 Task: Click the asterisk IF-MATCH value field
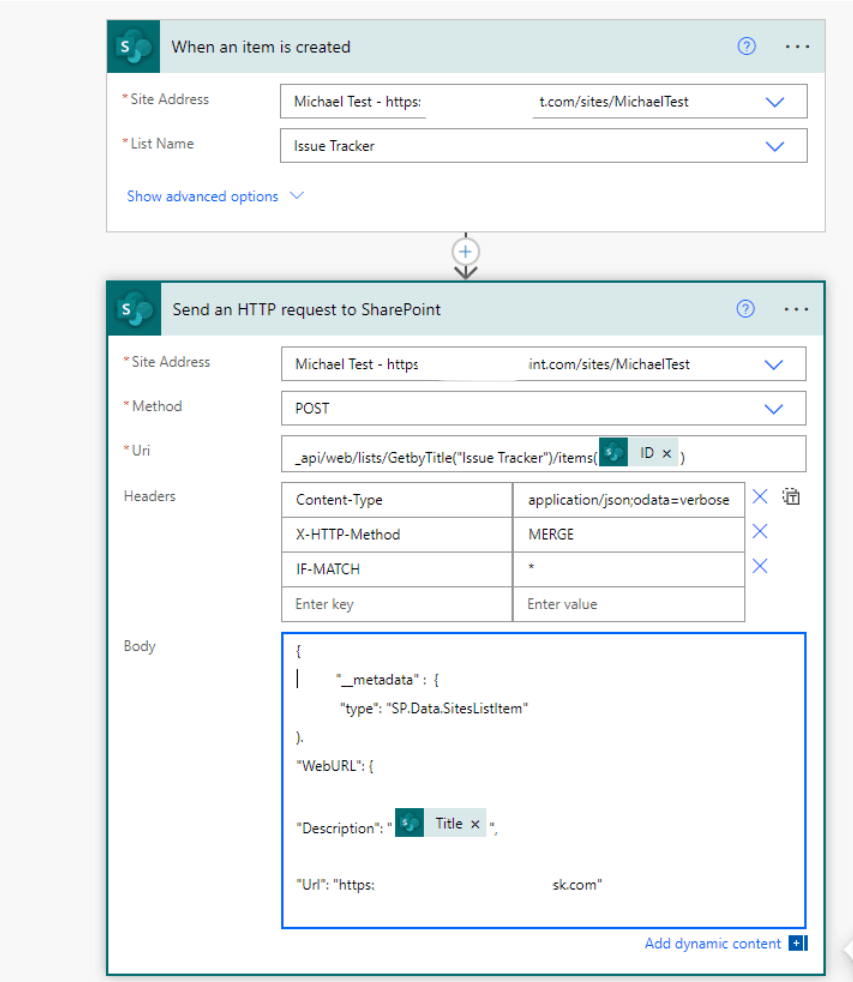click(x=629, y=569)
